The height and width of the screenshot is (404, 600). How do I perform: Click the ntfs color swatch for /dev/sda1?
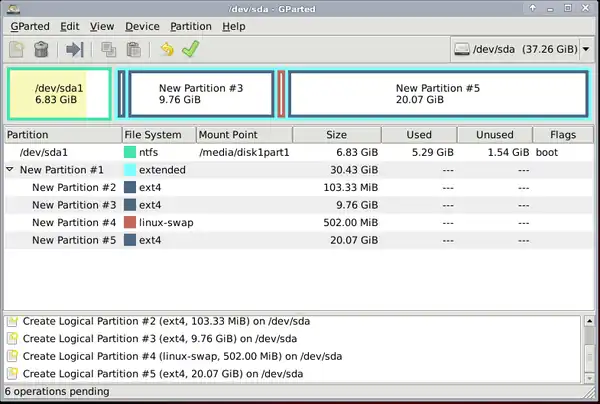click(130, 152)
